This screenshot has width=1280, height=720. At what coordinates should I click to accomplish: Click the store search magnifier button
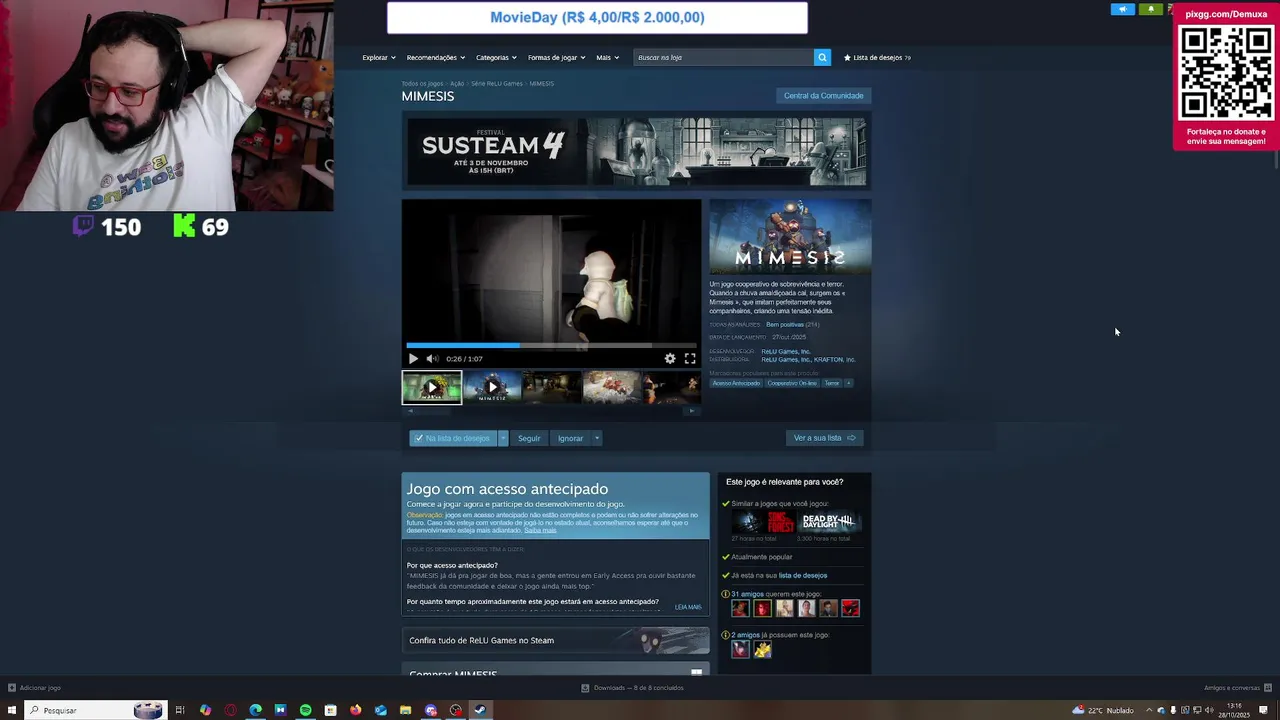[822, 58]
